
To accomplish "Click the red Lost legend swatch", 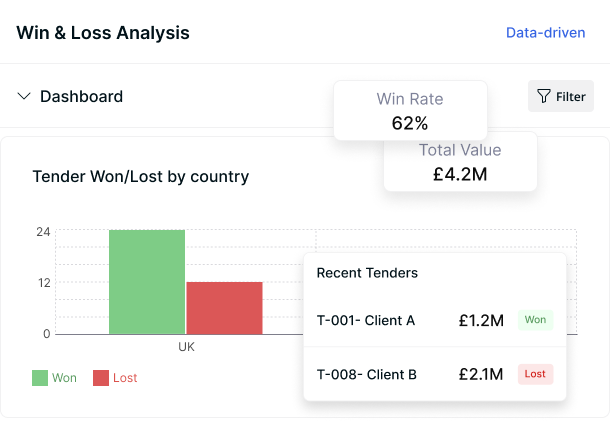I will click(x=101, y=378).
